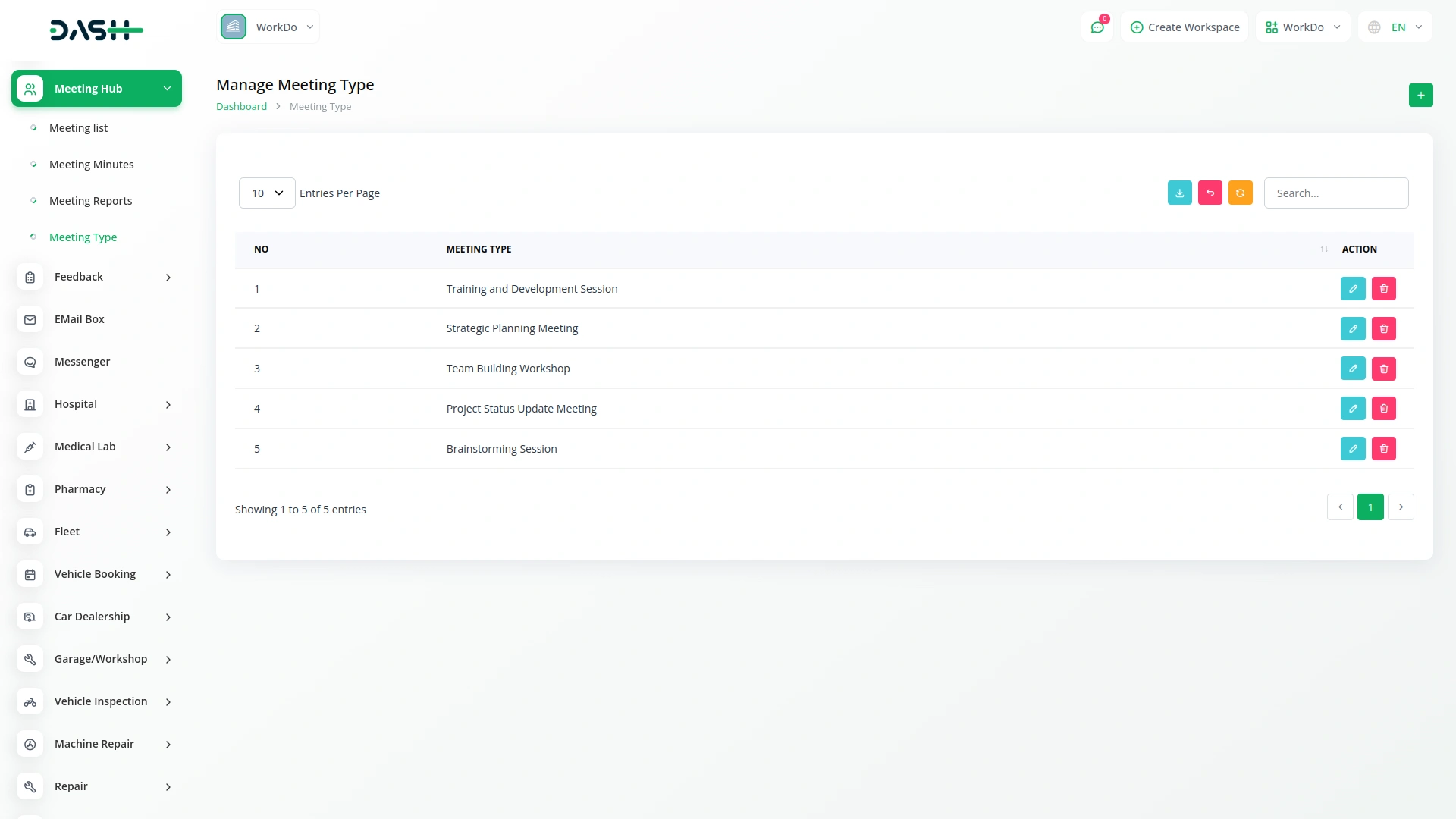Expand the Feedback menu chevron
The image size is (1456, 819).
click(x=168, y=278)
